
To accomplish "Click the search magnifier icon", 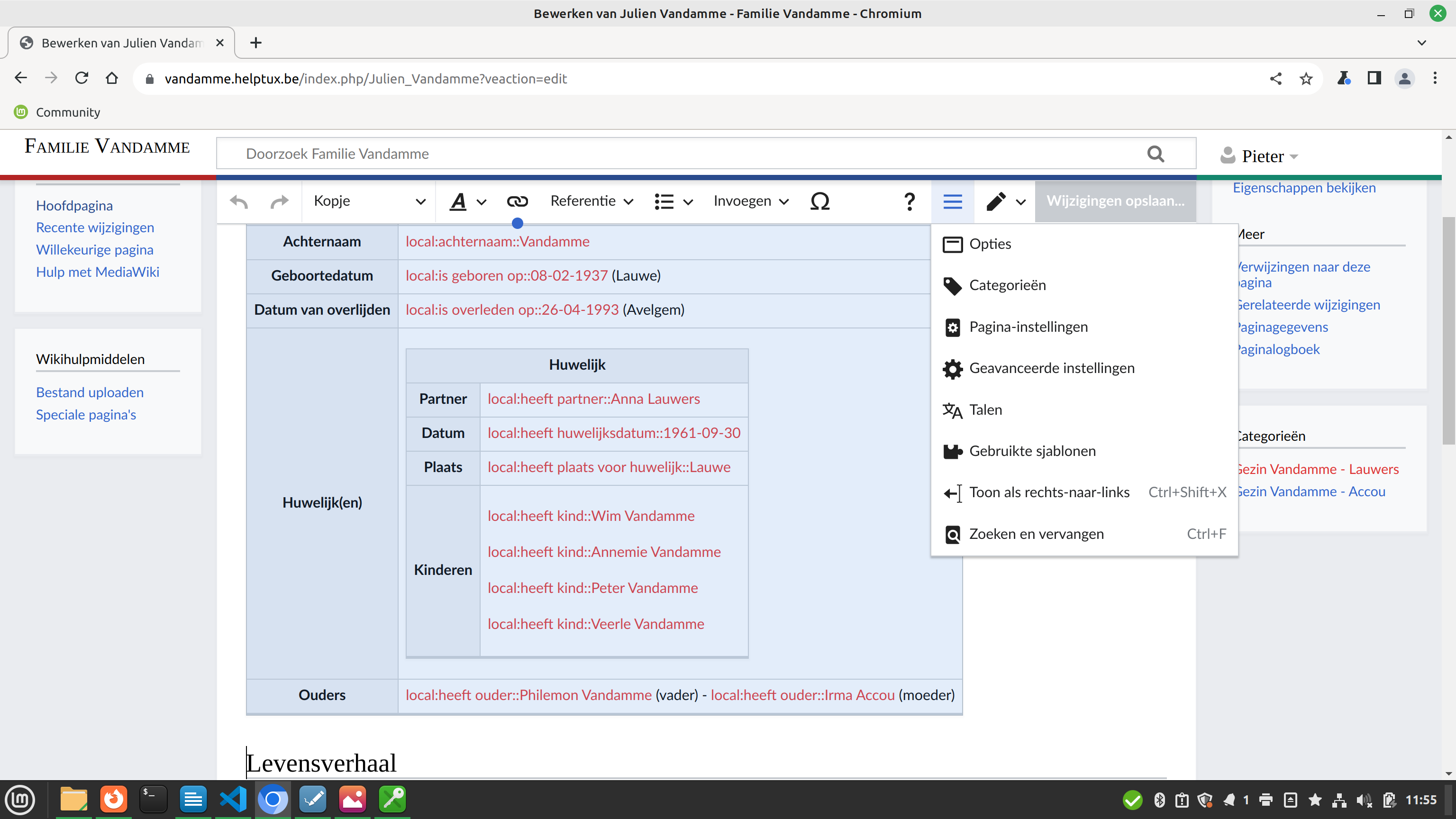I will click(x=1156, y=154).
